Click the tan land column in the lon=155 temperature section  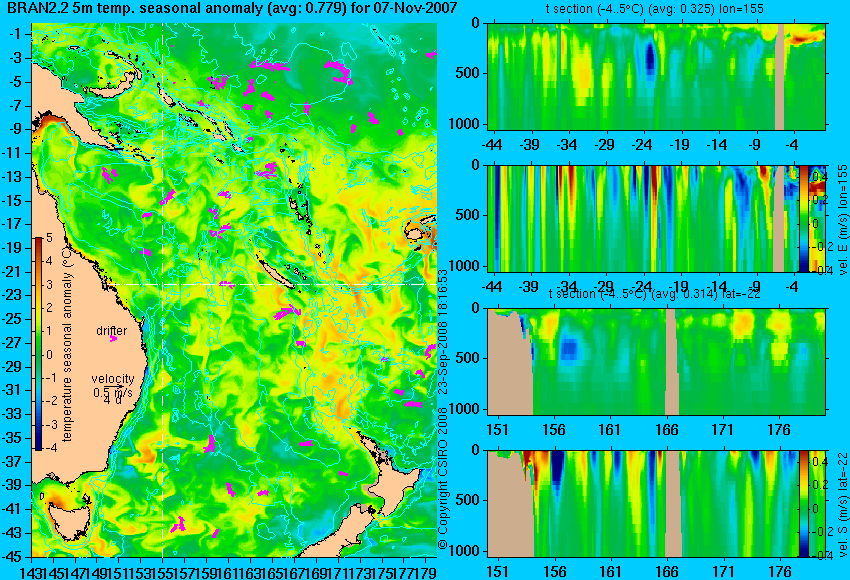780,76
